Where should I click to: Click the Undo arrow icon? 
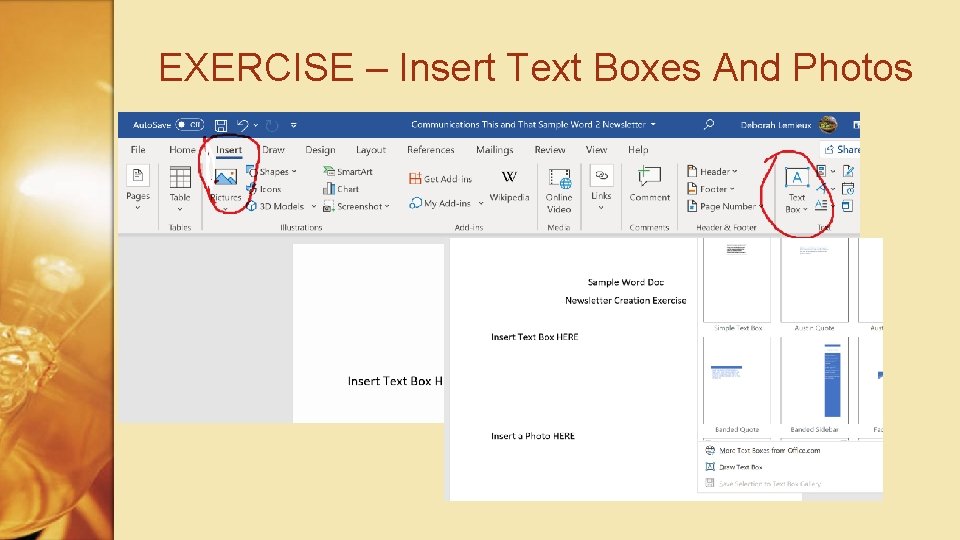click(x=242, y=126)
